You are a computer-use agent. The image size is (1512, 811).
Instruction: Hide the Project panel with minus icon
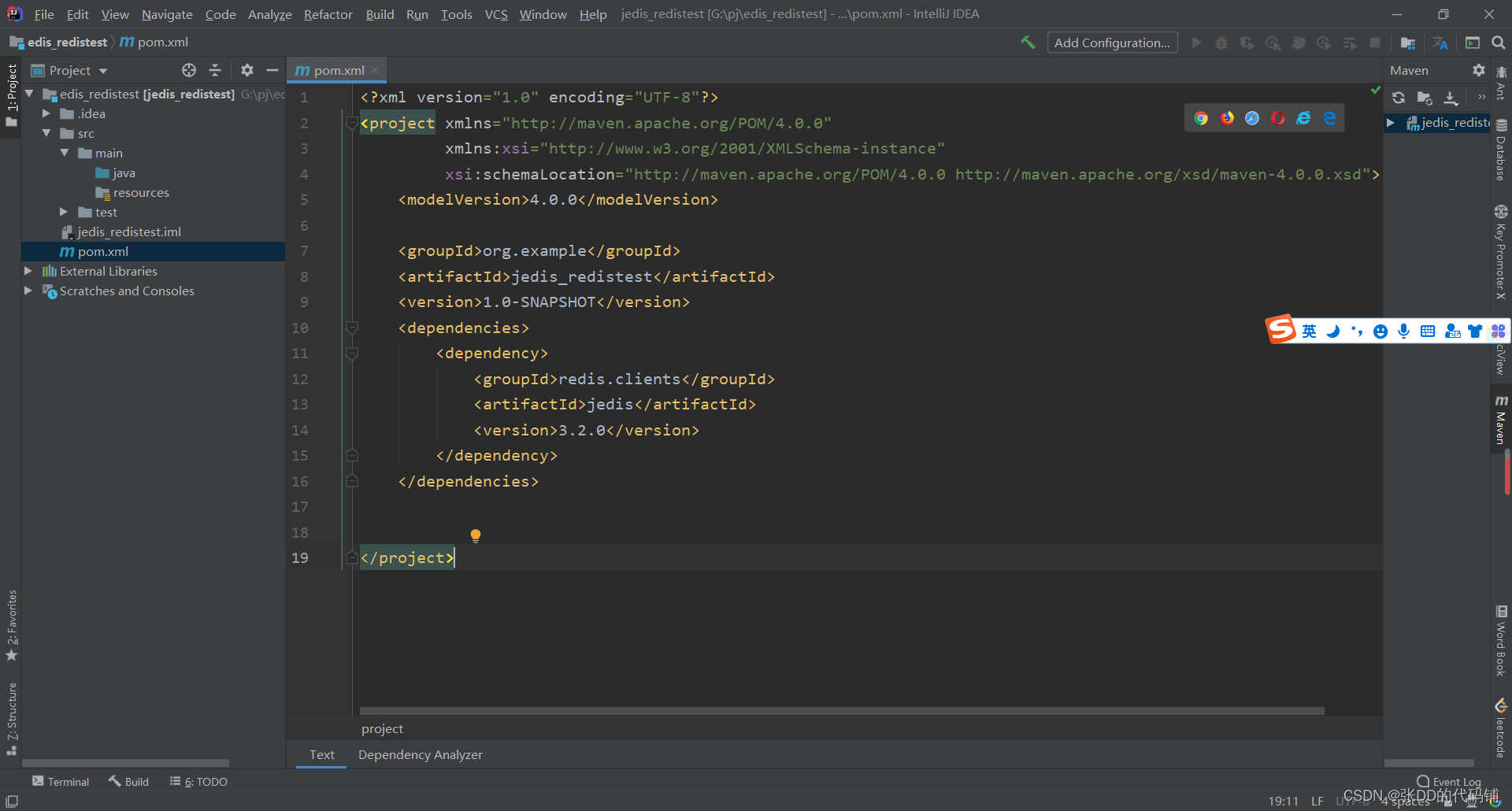pos(272,70)
